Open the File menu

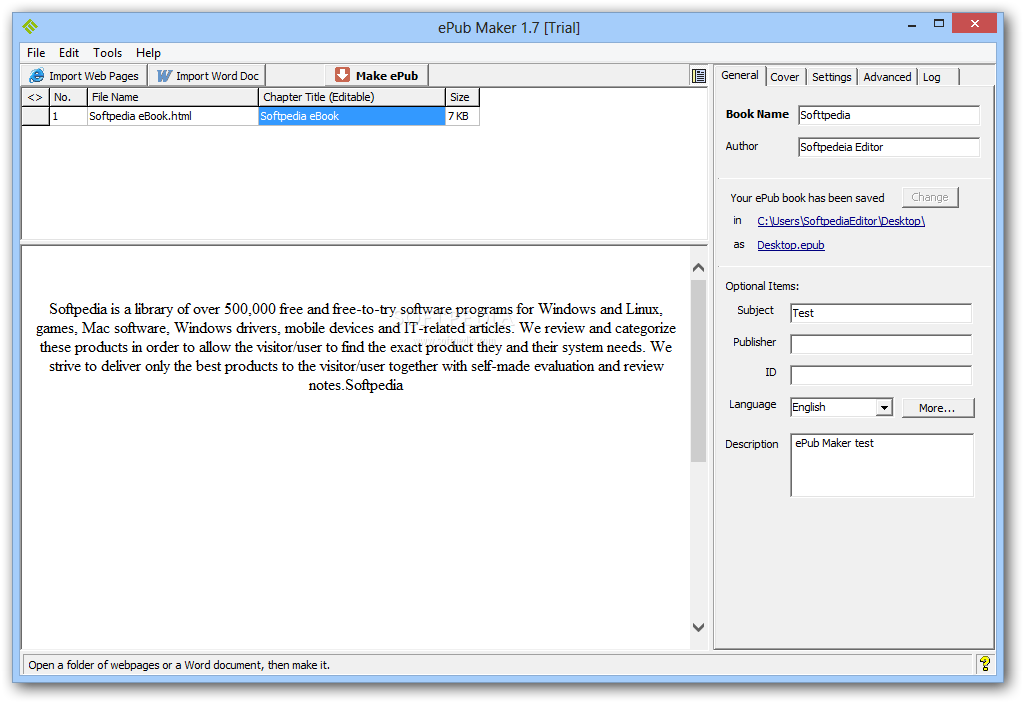coord(36,53)
